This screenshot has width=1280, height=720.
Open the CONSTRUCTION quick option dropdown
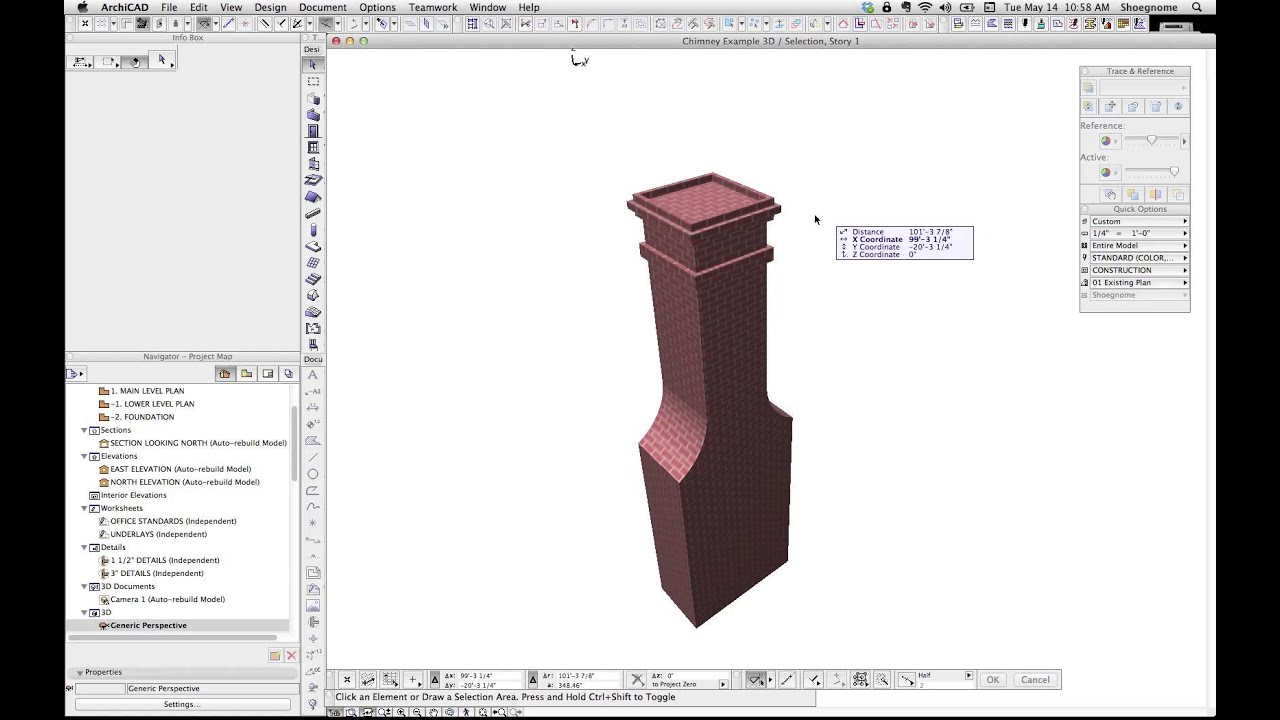[x=1139, y=270]
